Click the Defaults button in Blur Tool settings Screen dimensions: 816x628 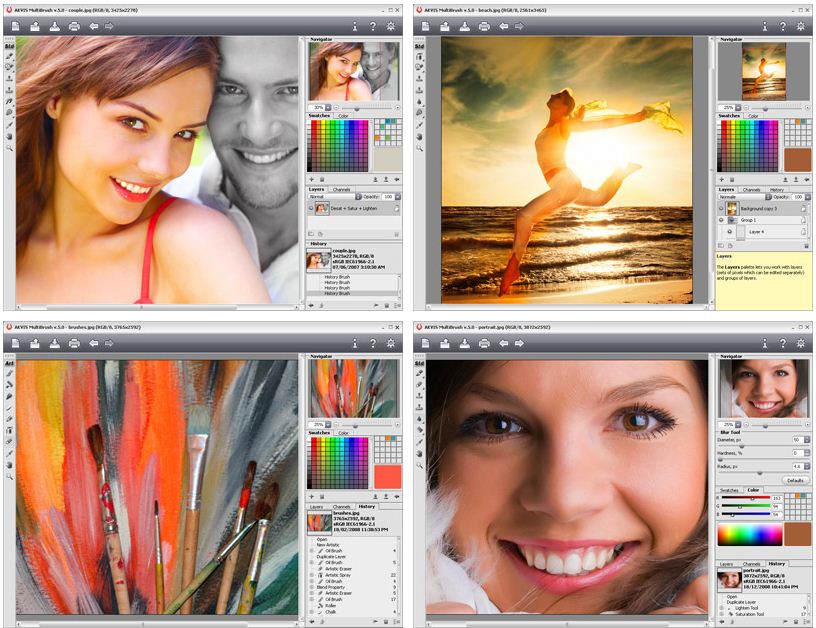795,480
